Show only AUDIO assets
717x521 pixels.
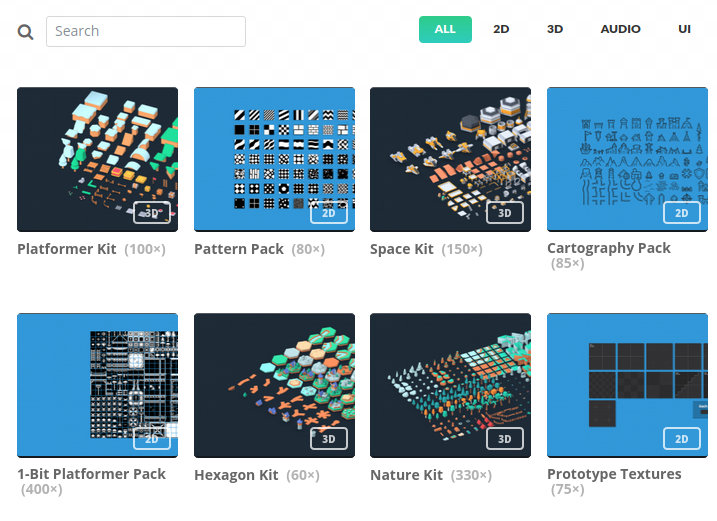click(620, 29)
